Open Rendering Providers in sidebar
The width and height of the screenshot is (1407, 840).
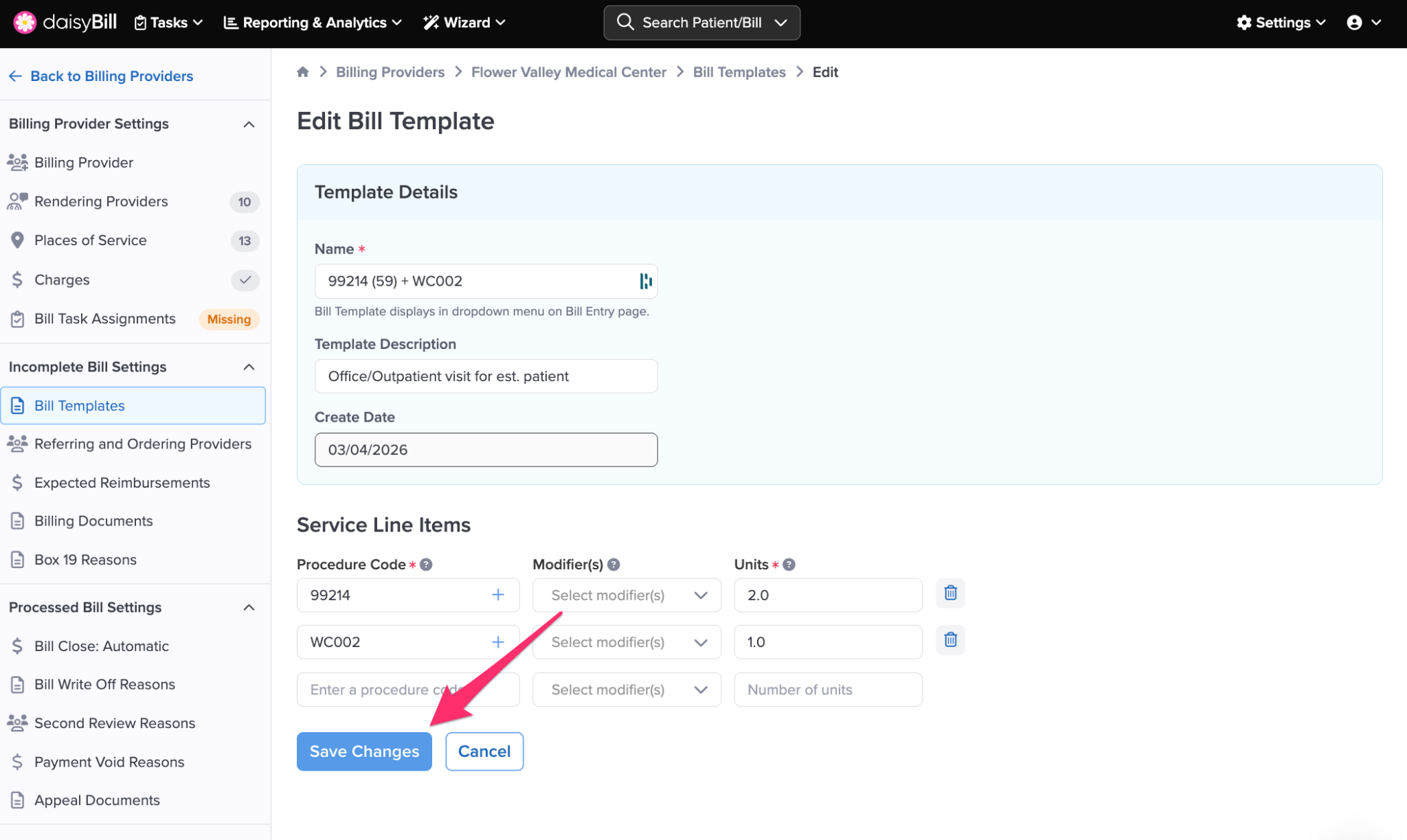click(x=101, y=201)
